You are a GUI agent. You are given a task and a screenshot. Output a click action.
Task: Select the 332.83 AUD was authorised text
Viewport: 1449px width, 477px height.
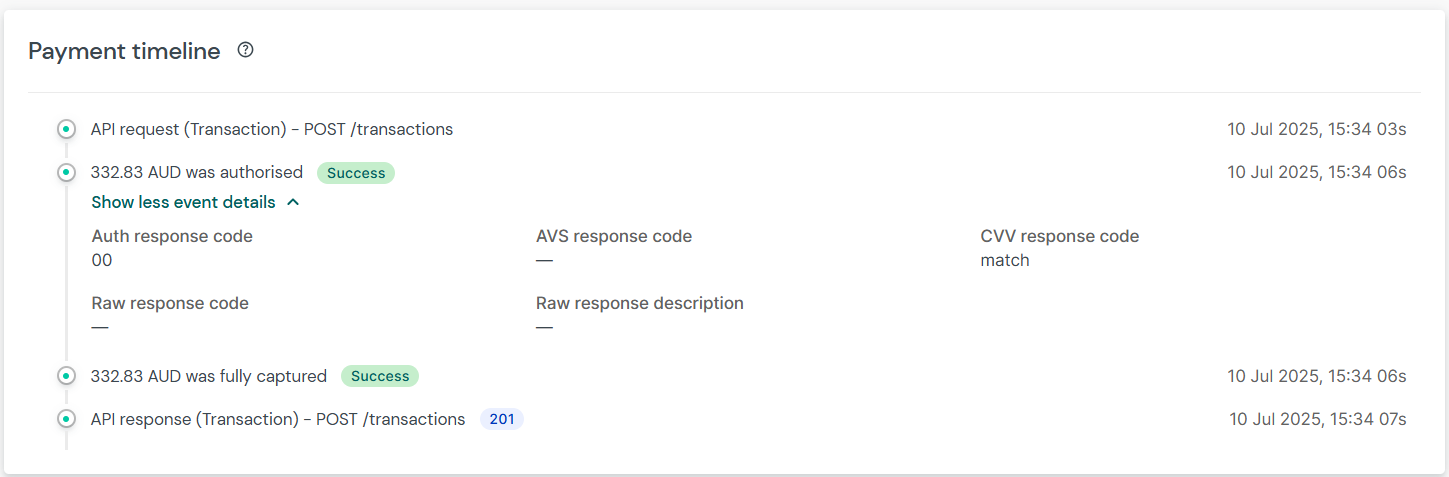197,173
